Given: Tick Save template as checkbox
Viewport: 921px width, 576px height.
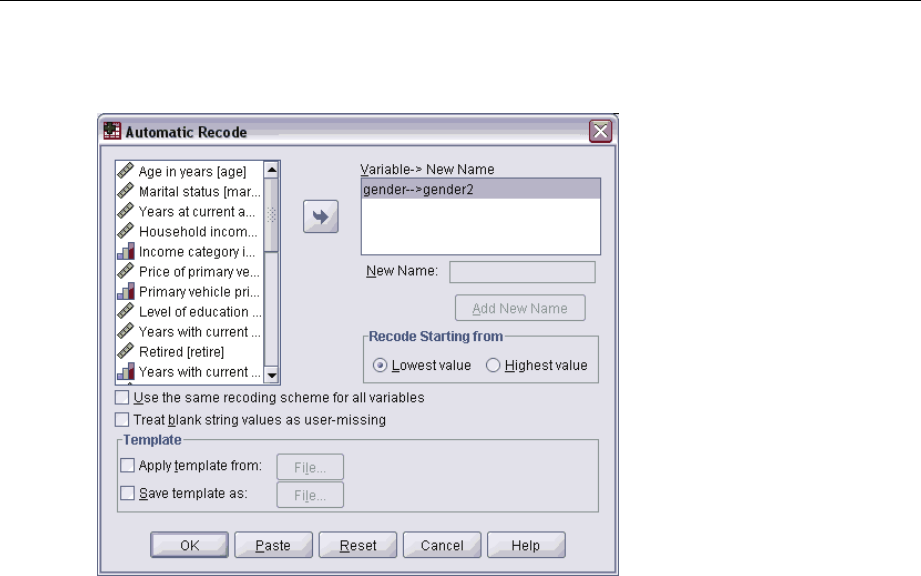Looking at the screenshot, I should pos(127,493).
